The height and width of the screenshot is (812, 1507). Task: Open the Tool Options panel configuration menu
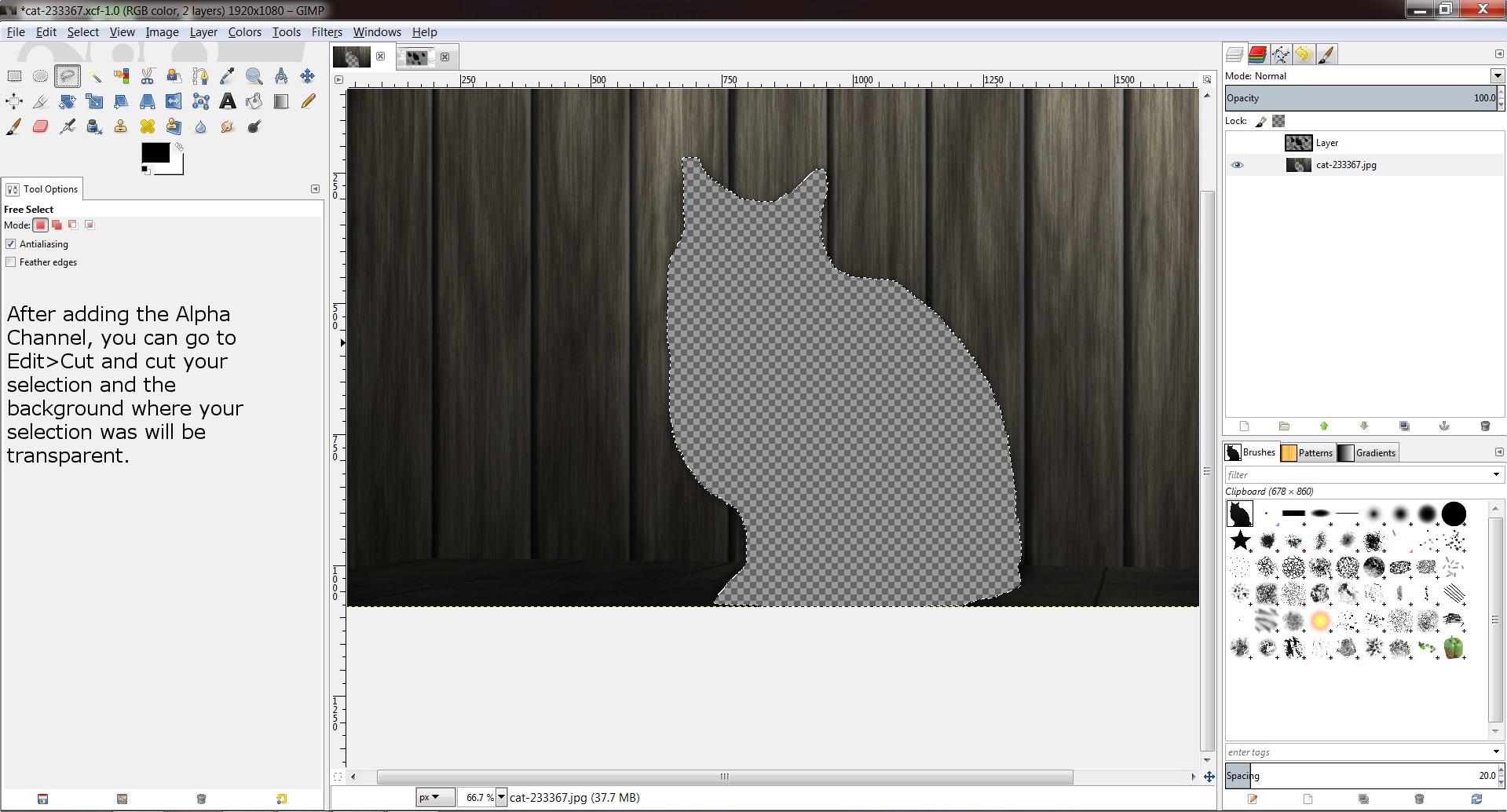[315, 189]
